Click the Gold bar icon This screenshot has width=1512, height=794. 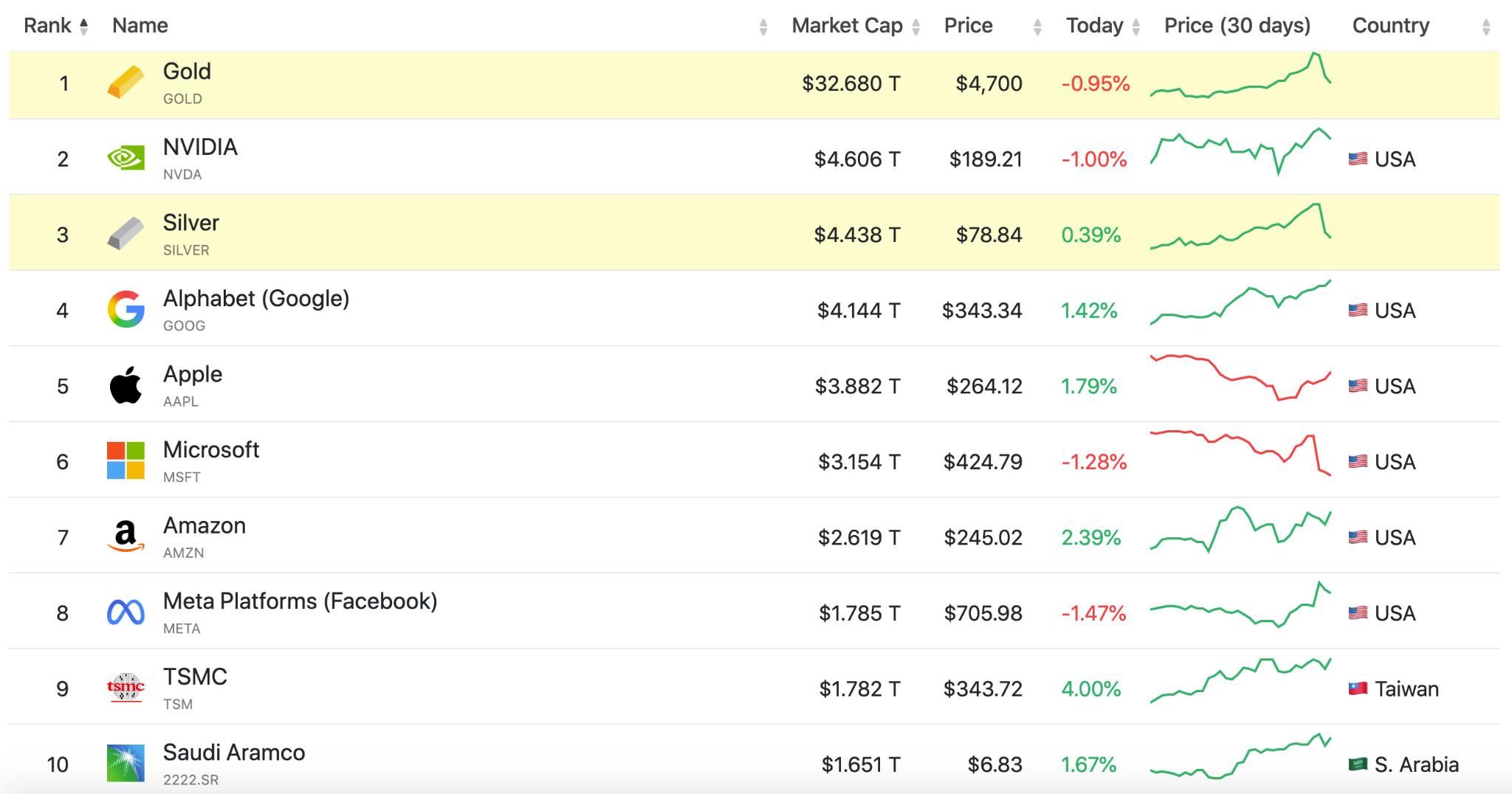click(126, 82)
